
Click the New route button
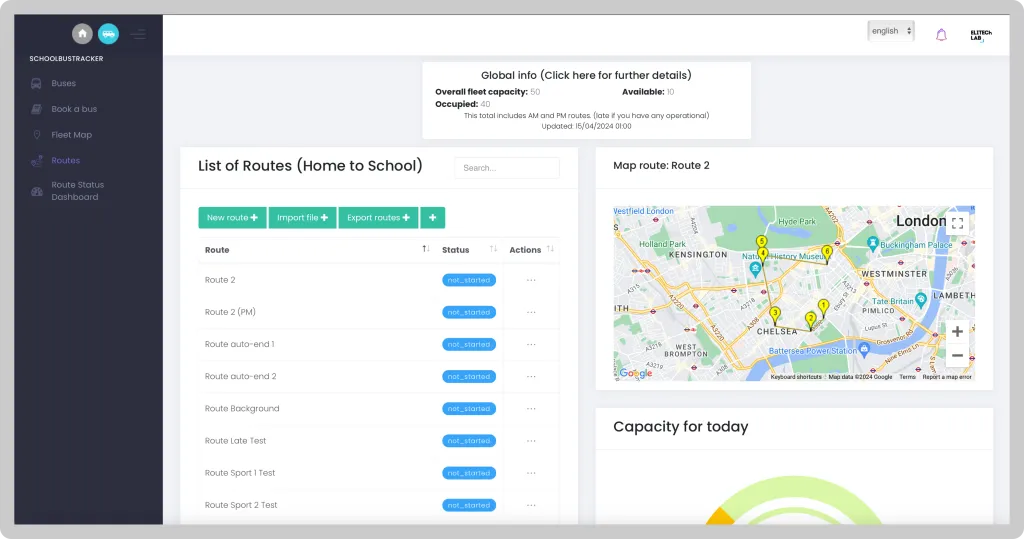pos(232,218)
